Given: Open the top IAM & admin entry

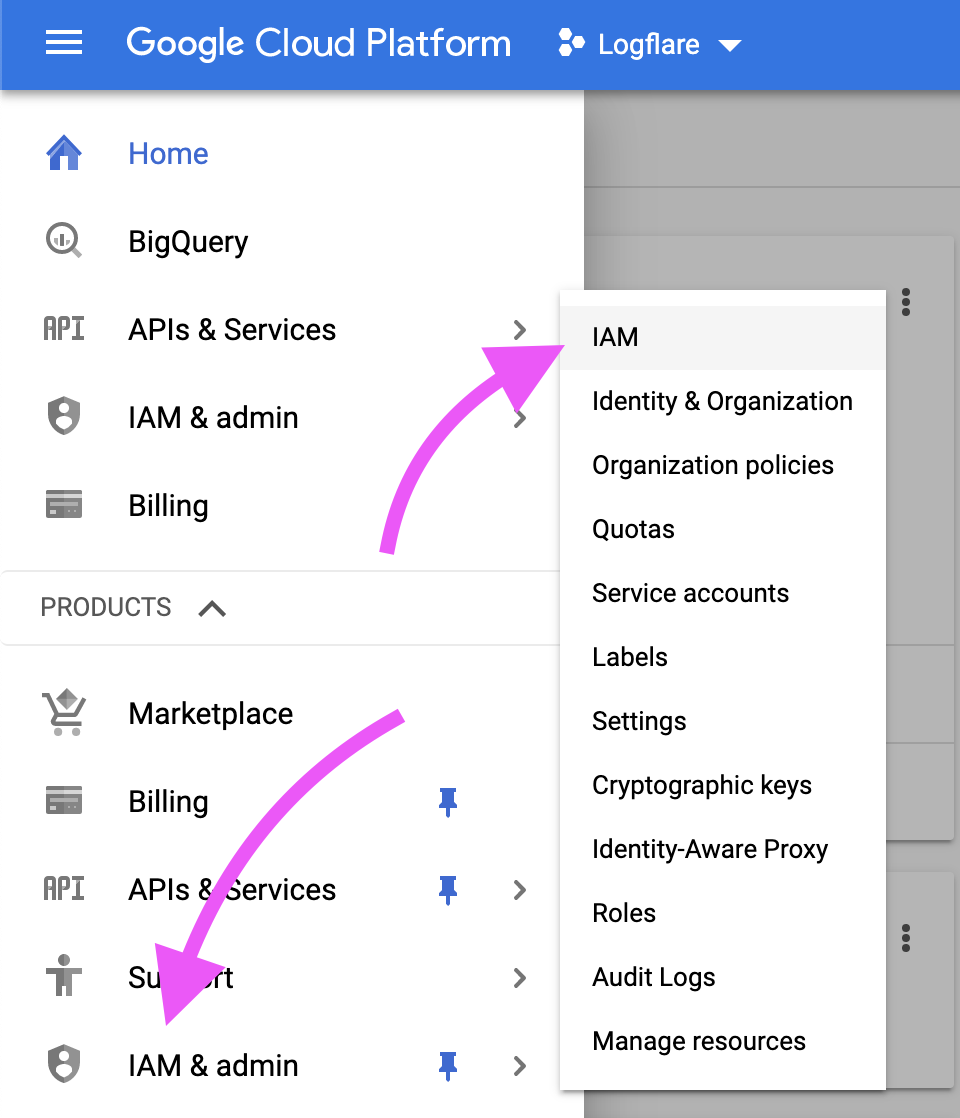Looking at the screenshot, I should click(x=213, y=418).
